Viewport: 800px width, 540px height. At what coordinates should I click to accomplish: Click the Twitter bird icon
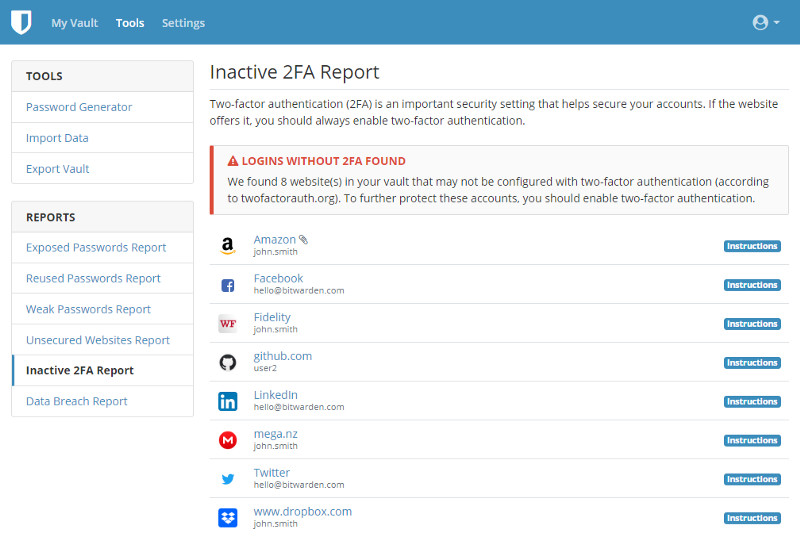(x=228, y=479)
